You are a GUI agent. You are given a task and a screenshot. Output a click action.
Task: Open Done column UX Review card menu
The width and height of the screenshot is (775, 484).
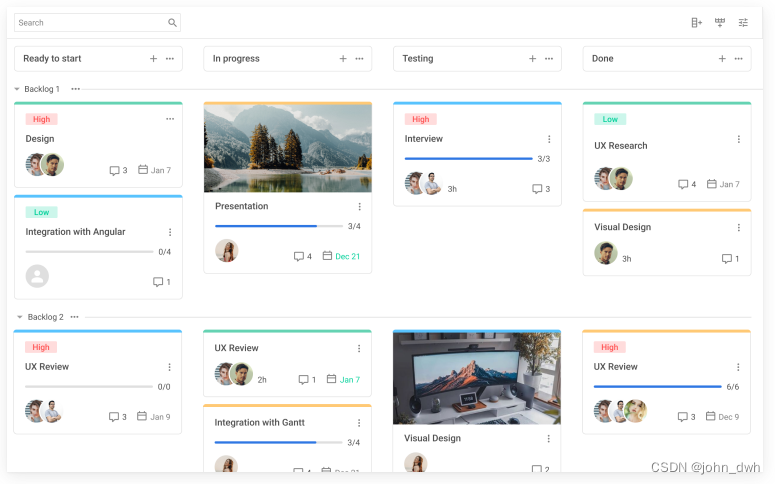[x=738, y=367]
